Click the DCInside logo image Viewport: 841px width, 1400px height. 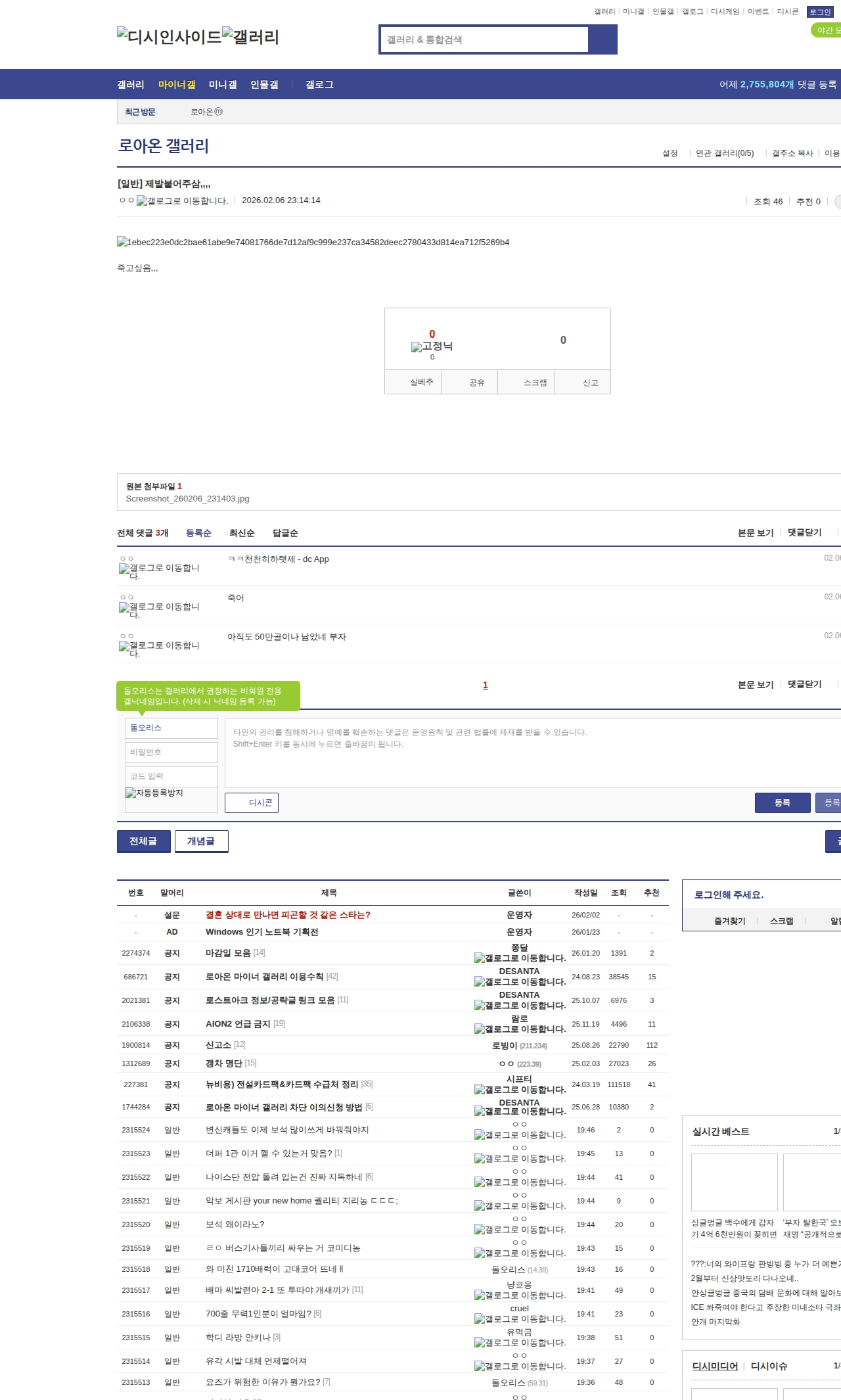tap(169, 36)
